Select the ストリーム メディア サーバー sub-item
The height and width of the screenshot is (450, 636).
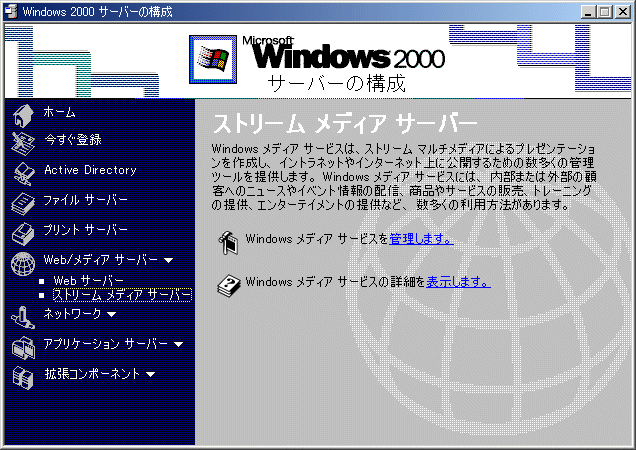coord(122,295)
